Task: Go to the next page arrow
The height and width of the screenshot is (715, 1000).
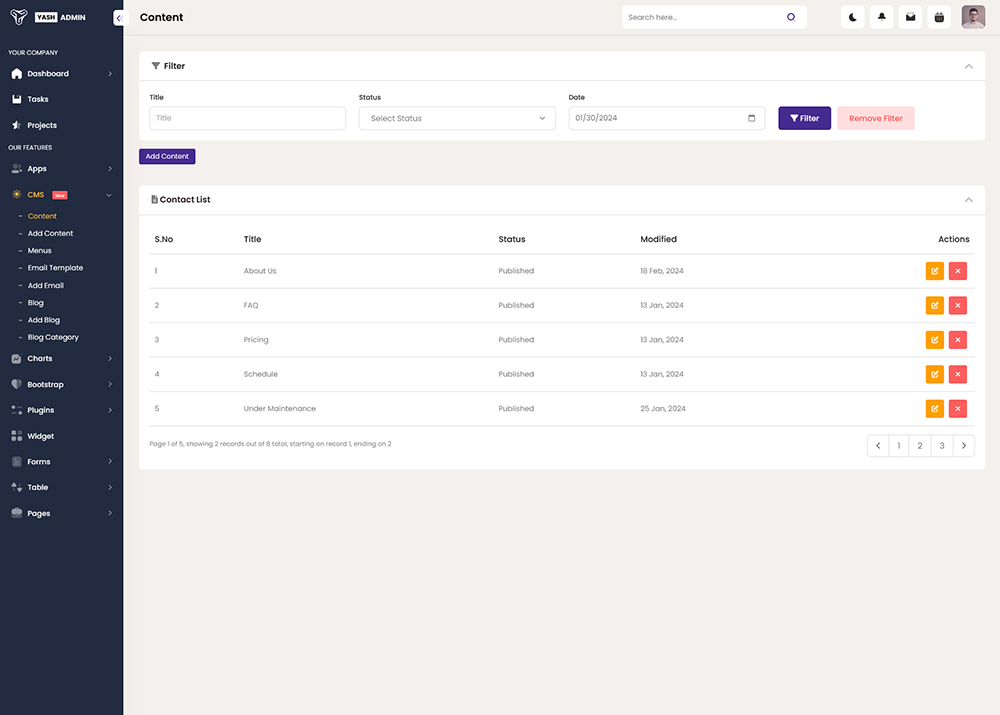Action: (964, 446)
